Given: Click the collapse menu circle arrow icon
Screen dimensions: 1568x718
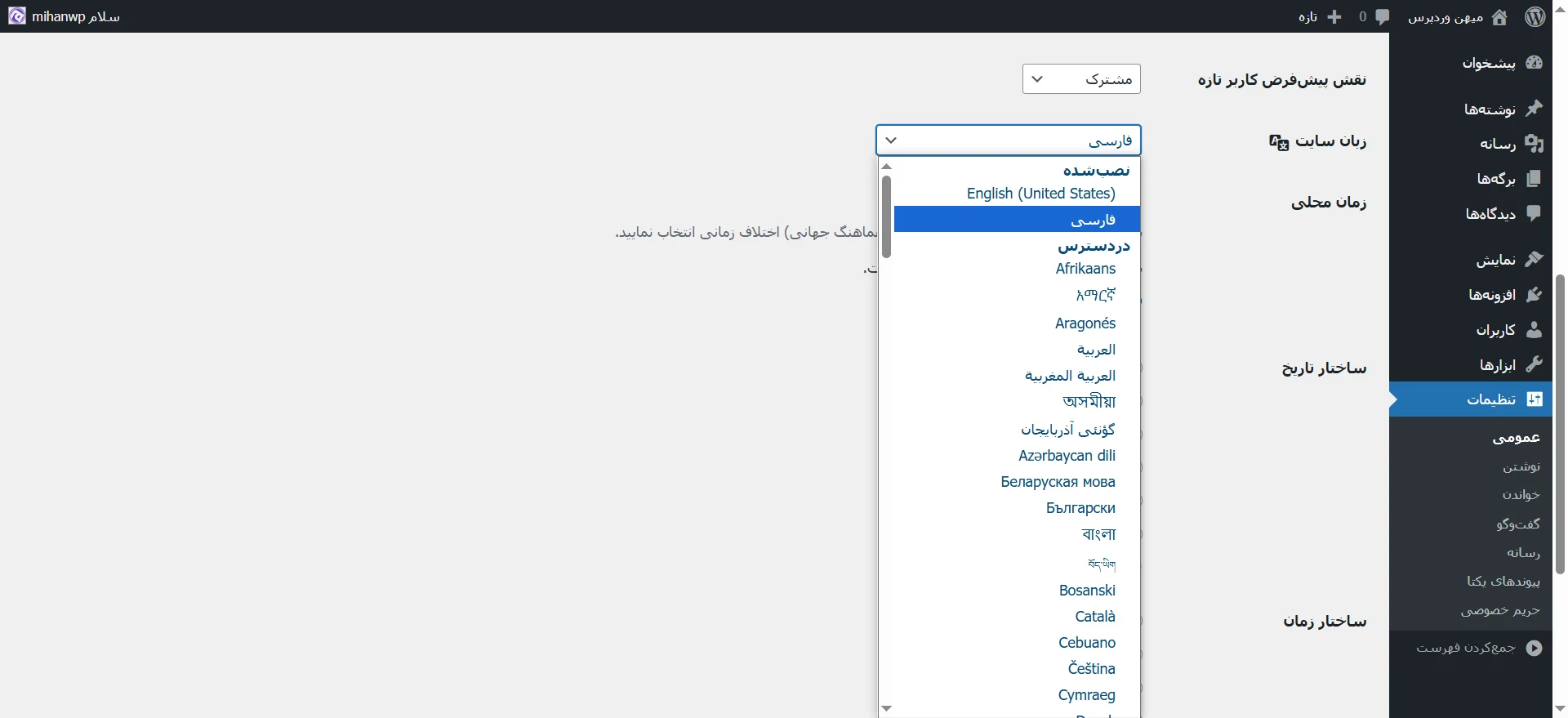Looking at the screenshot, I should point(1535,648).
